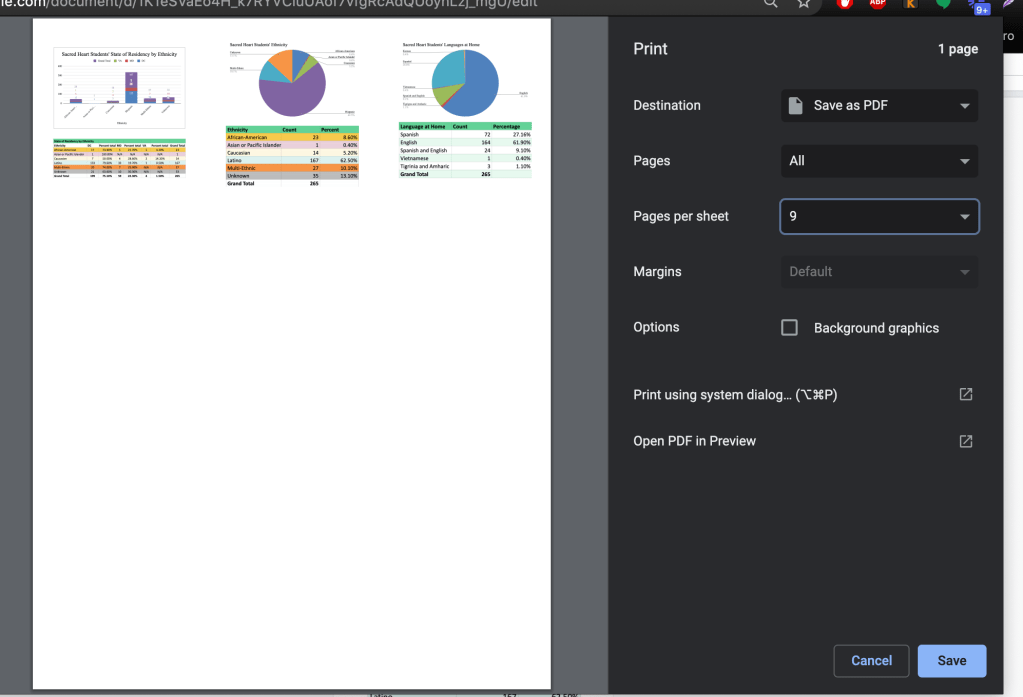The height and width of the screenshot is (697, 1023).
Task: Click the disabled Margins dropdown
Action: (x=879, y=272)
